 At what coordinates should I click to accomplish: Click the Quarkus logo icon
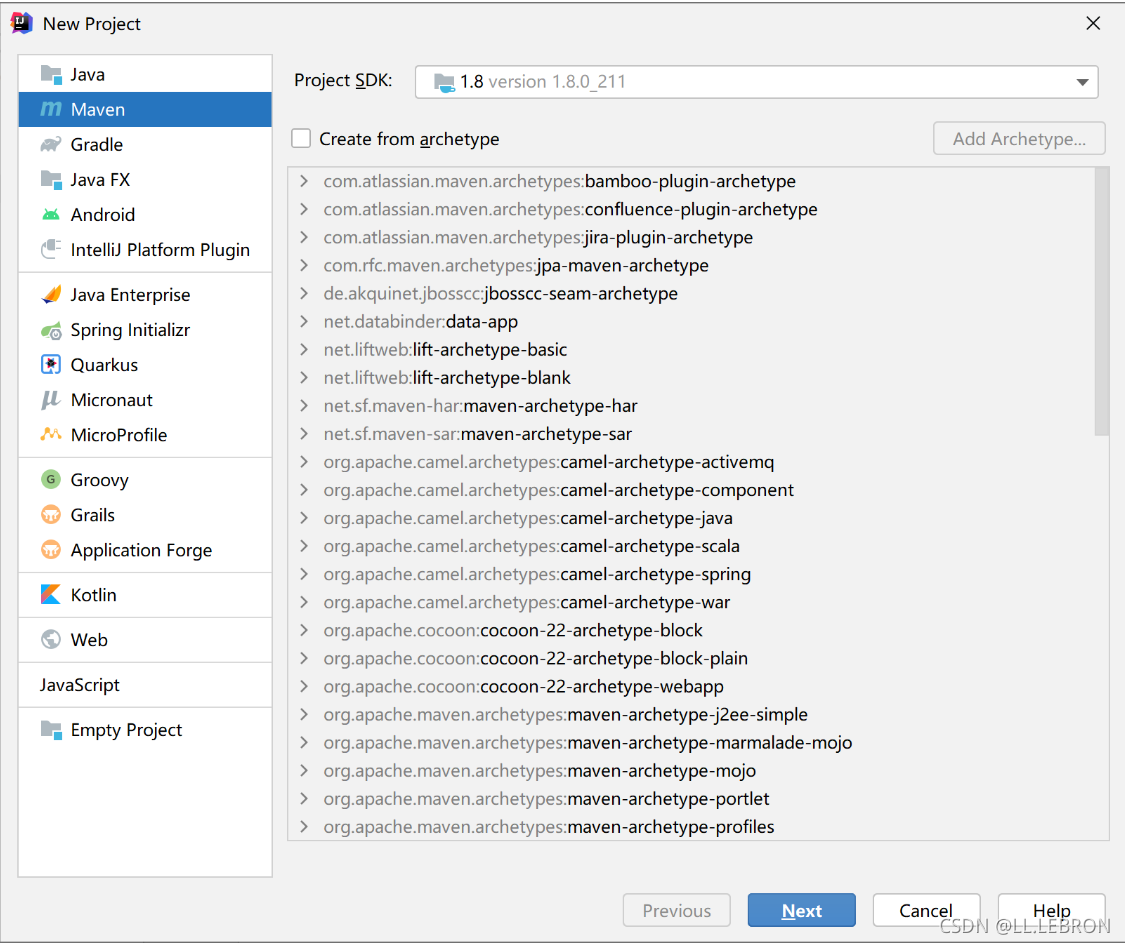[x=51, y=365]
